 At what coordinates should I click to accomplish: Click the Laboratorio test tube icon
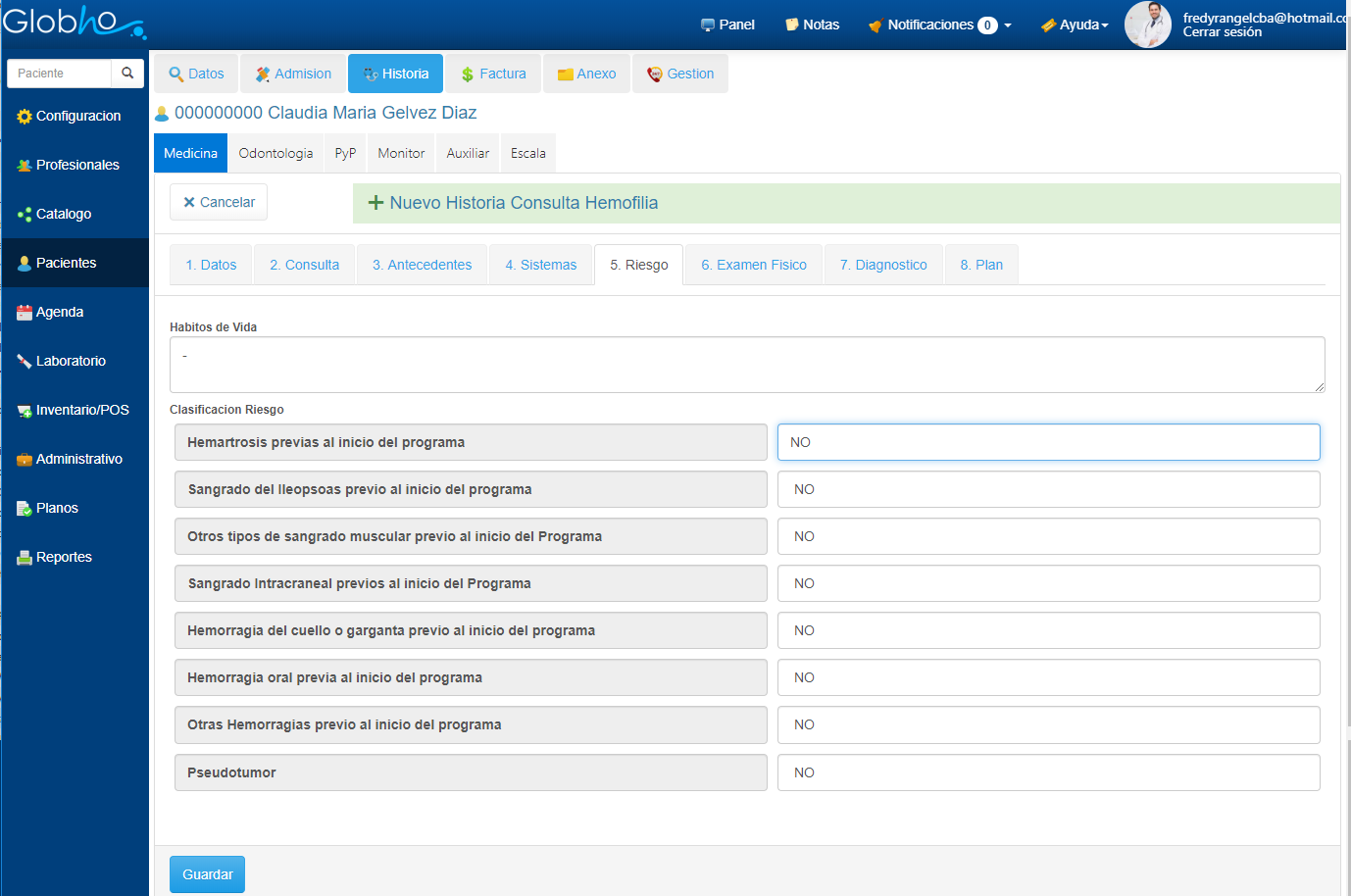click(x=25, y=362)
